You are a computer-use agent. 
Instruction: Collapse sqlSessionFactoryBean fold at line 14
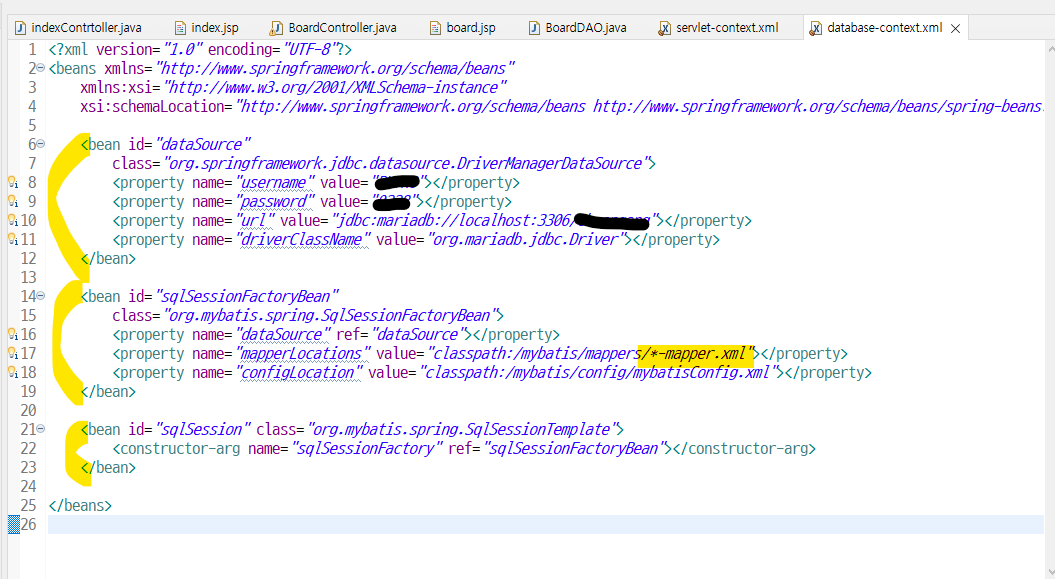(40, 296)
